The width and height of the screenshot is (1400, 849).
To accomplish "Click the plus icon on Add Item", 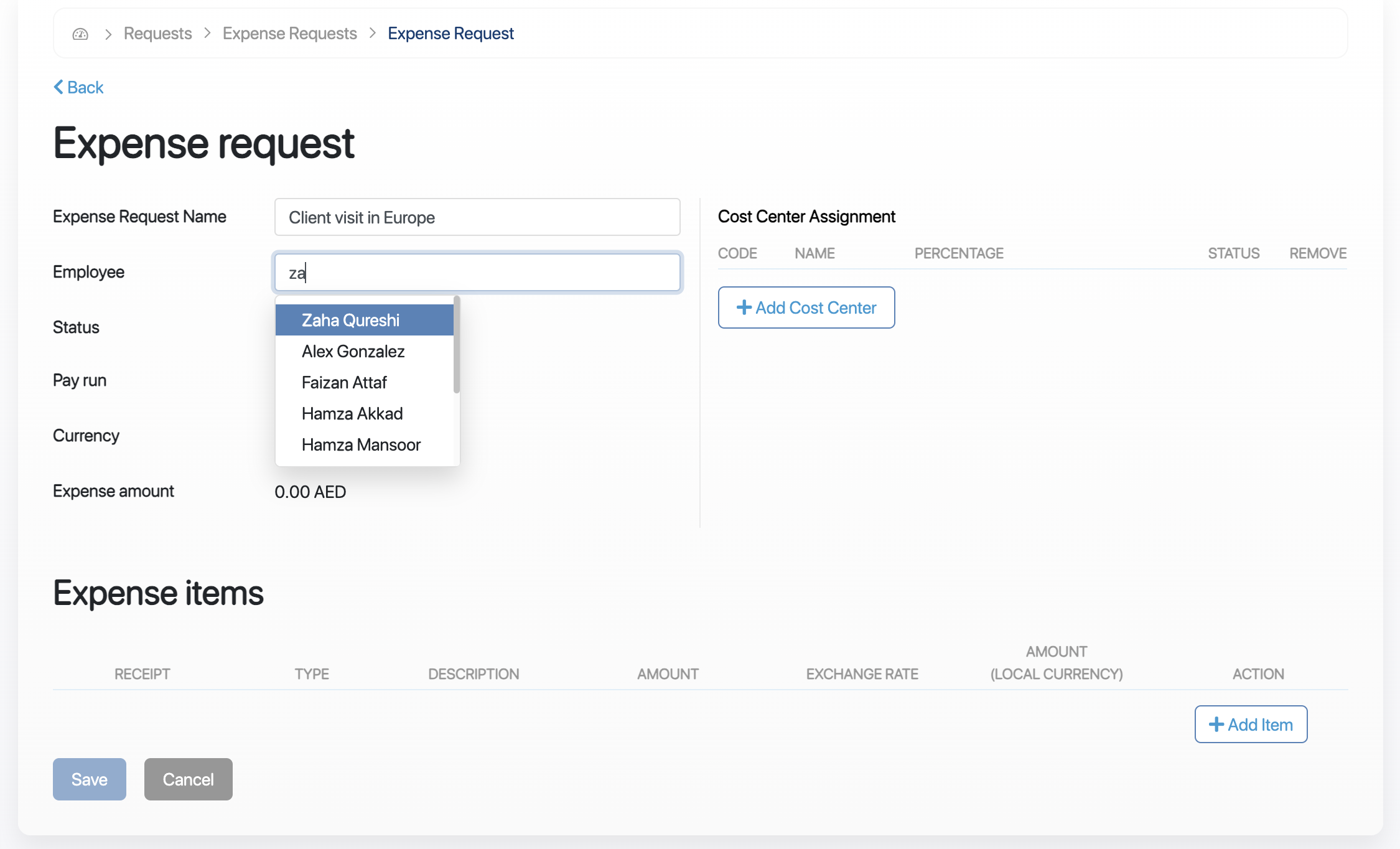I will click(1216, 725).
